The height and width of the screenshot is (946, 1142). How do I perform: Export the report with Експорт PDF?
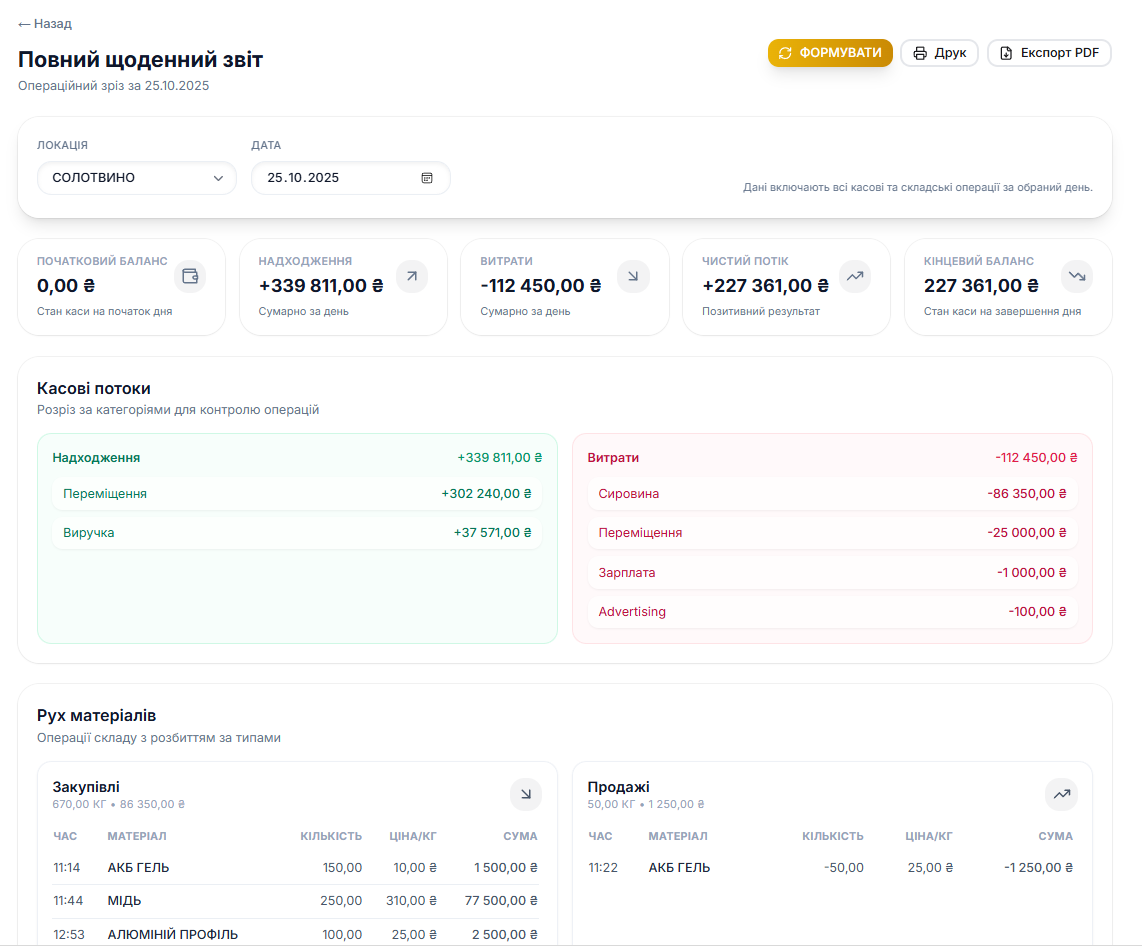point(1049,53)
